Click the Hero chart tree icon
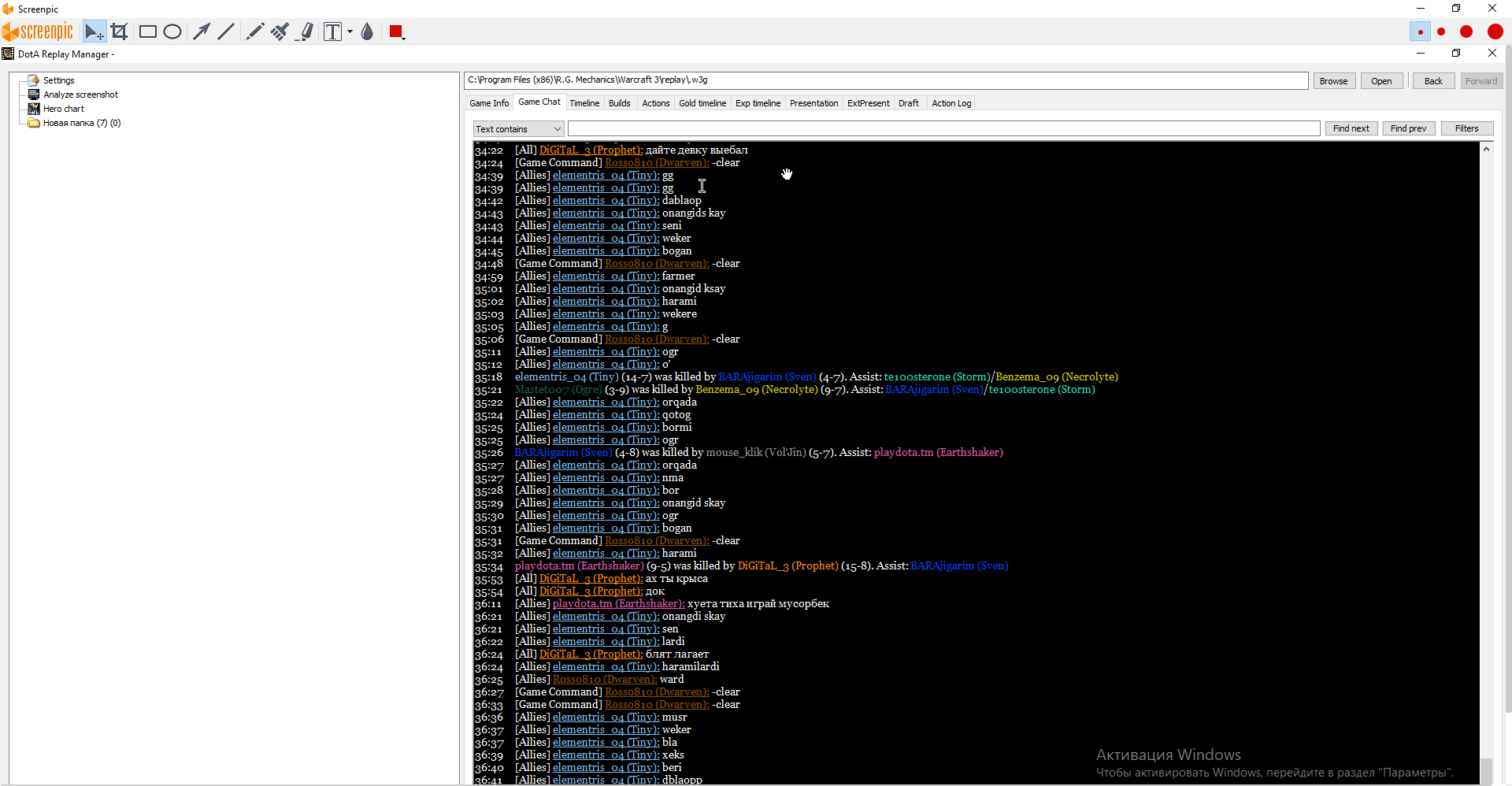 (34, 109)
